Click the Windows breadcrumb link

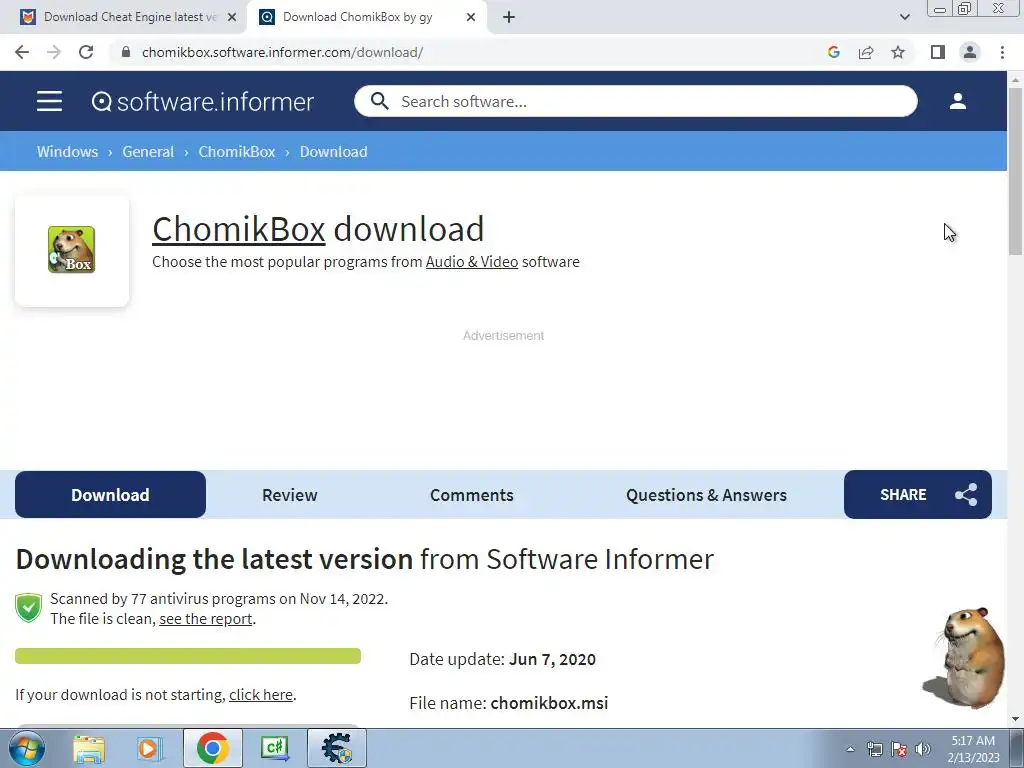click(67, 152)
